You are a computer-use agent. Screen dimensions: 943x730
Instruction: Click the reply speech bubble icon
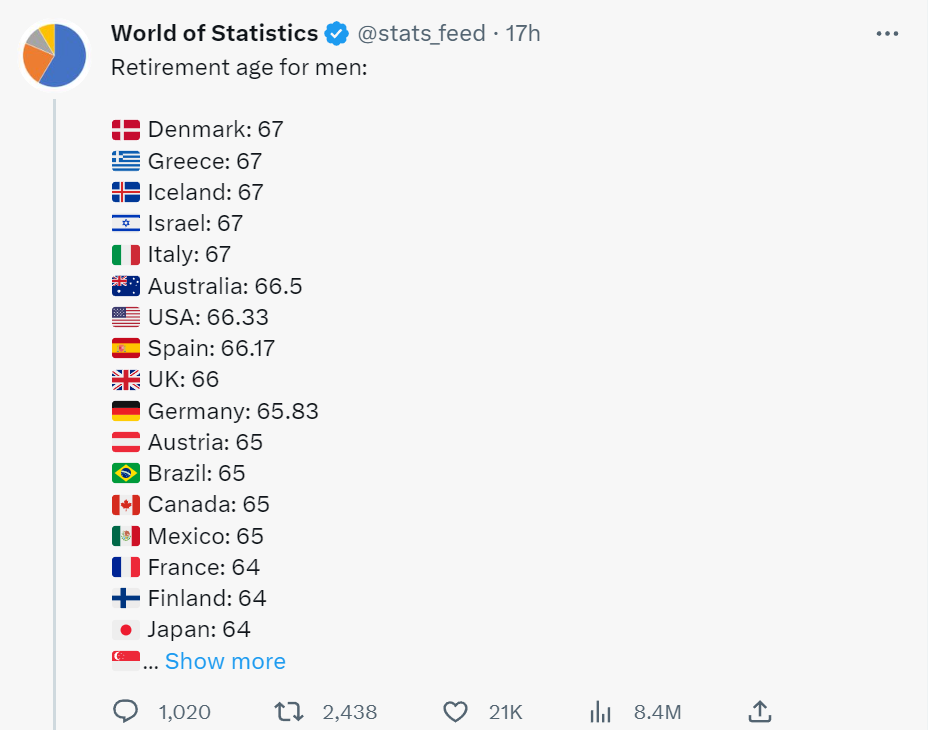[126, 711]
